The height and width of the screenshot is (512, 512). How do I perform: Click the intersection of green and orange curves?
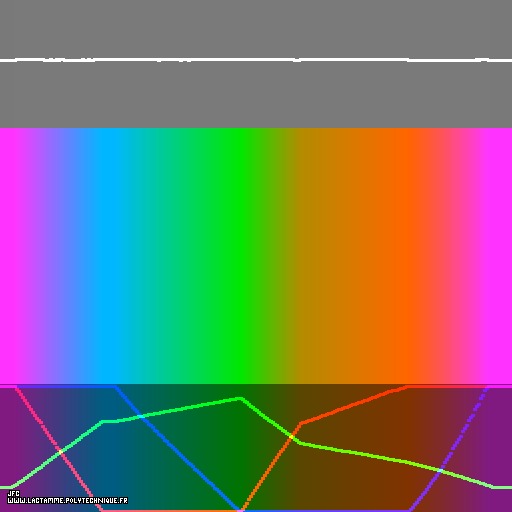pyautogui.click(x=291, y=437)
